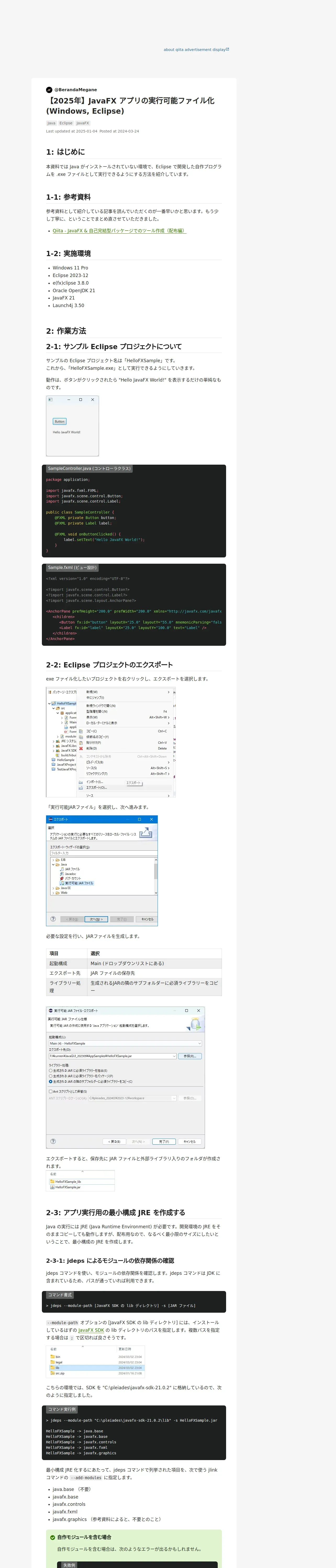Select the サブフォルダーに必須ライブラリーをコピー radio button
The height and width of the screenshot is (1568, 336).
pos(51,1082)
